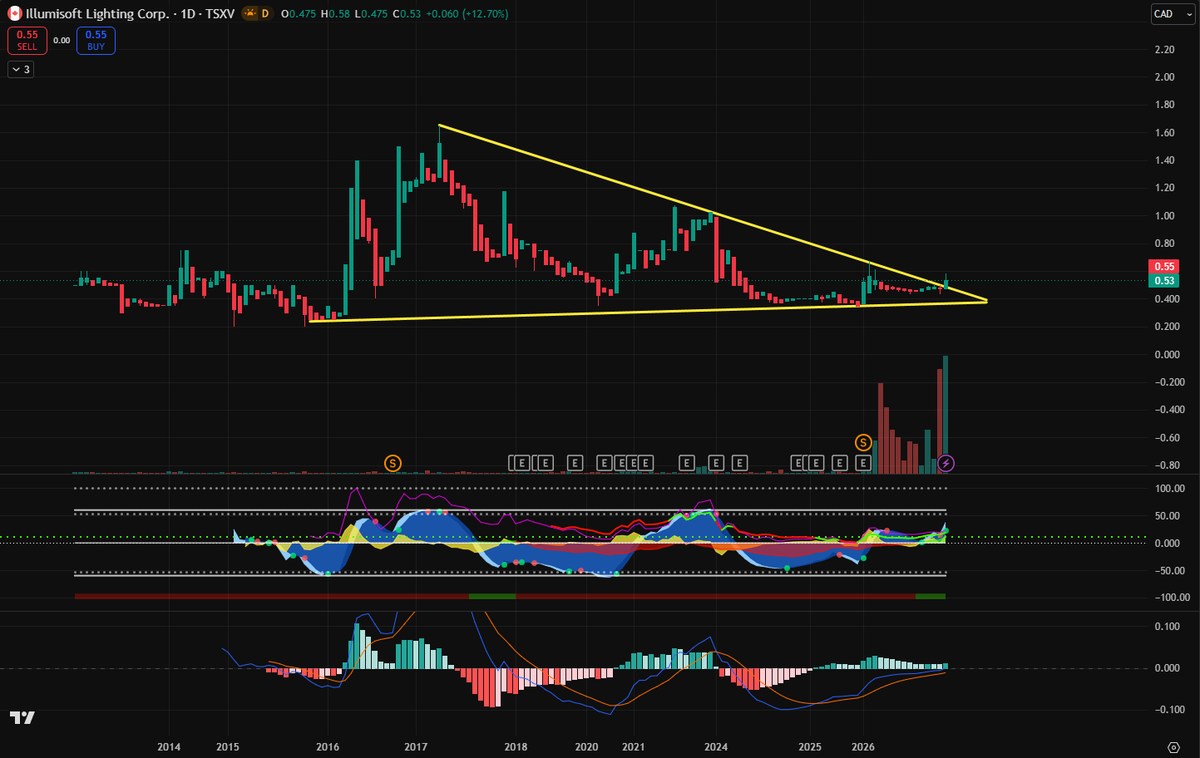1200x758 pixels.
Task: Click the Canadian flag icon beside the symbol name
Action: pyautogui.click(x=14, y=14)
